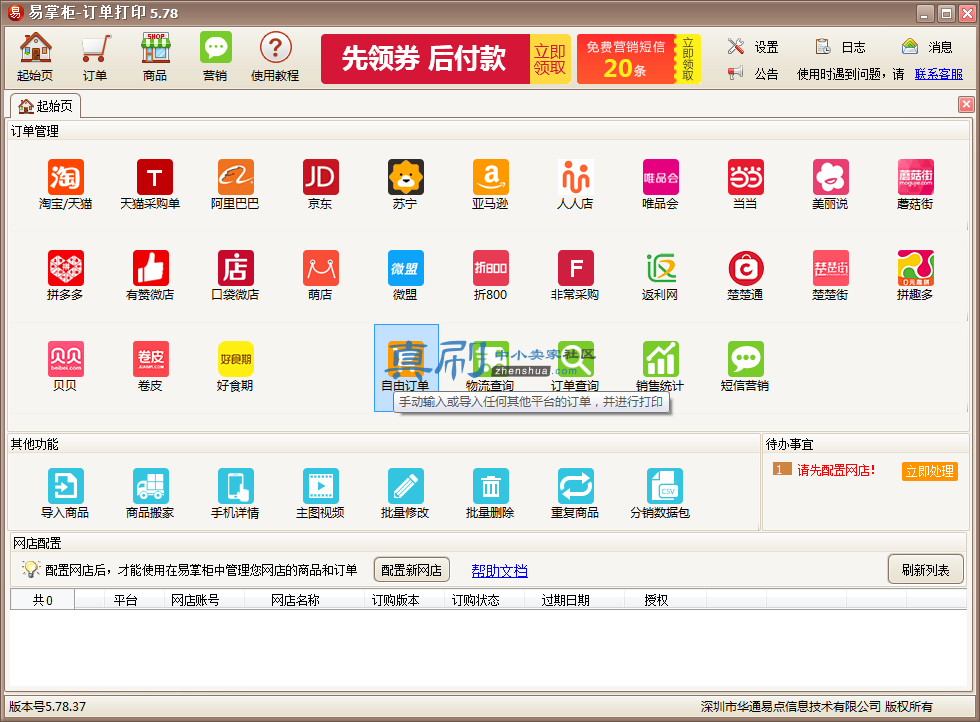Open the 淘宝/天猫 order platform icon
Screen dimensions: 980x722
click(65, 184)
